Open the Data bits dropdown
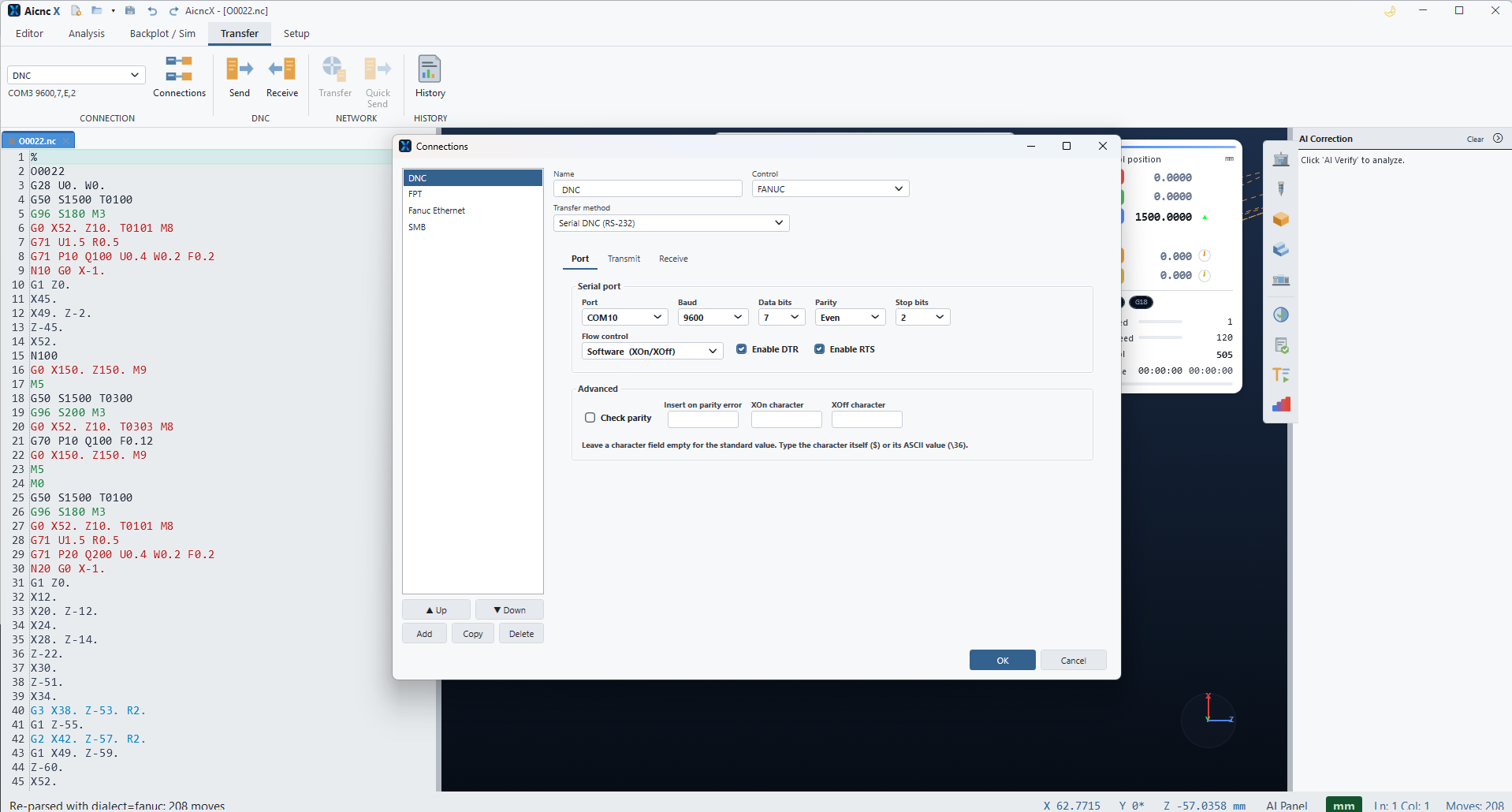This screenshot has height=812, width=1512. click(781, 317)
